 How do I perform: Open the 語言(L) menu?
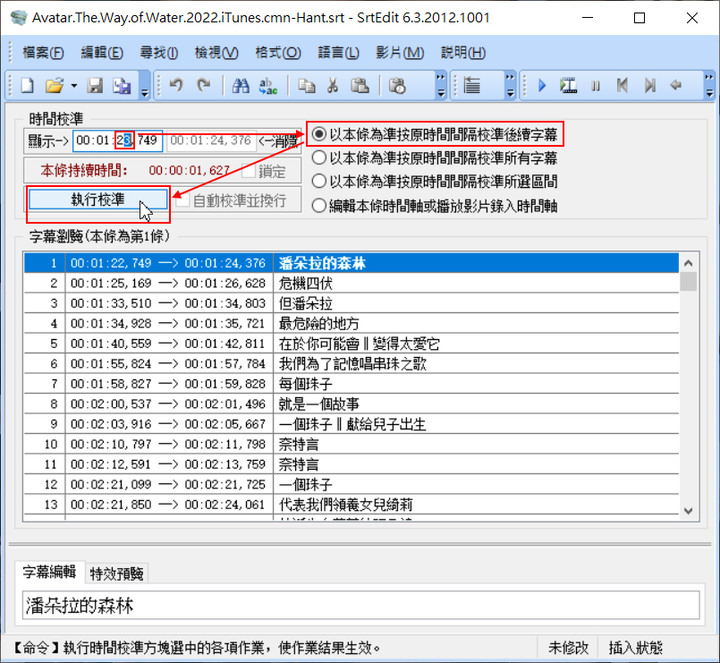pos(338,52)
